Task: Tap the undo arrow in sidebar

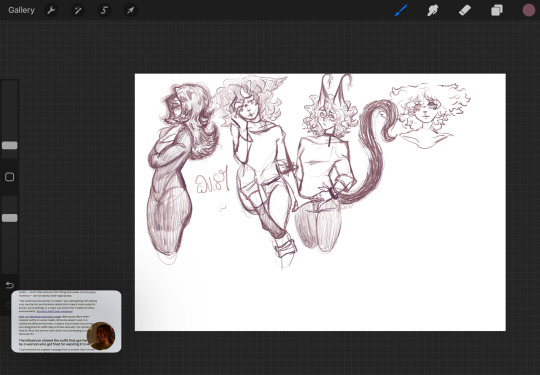Action: click(x=10, y=285)
